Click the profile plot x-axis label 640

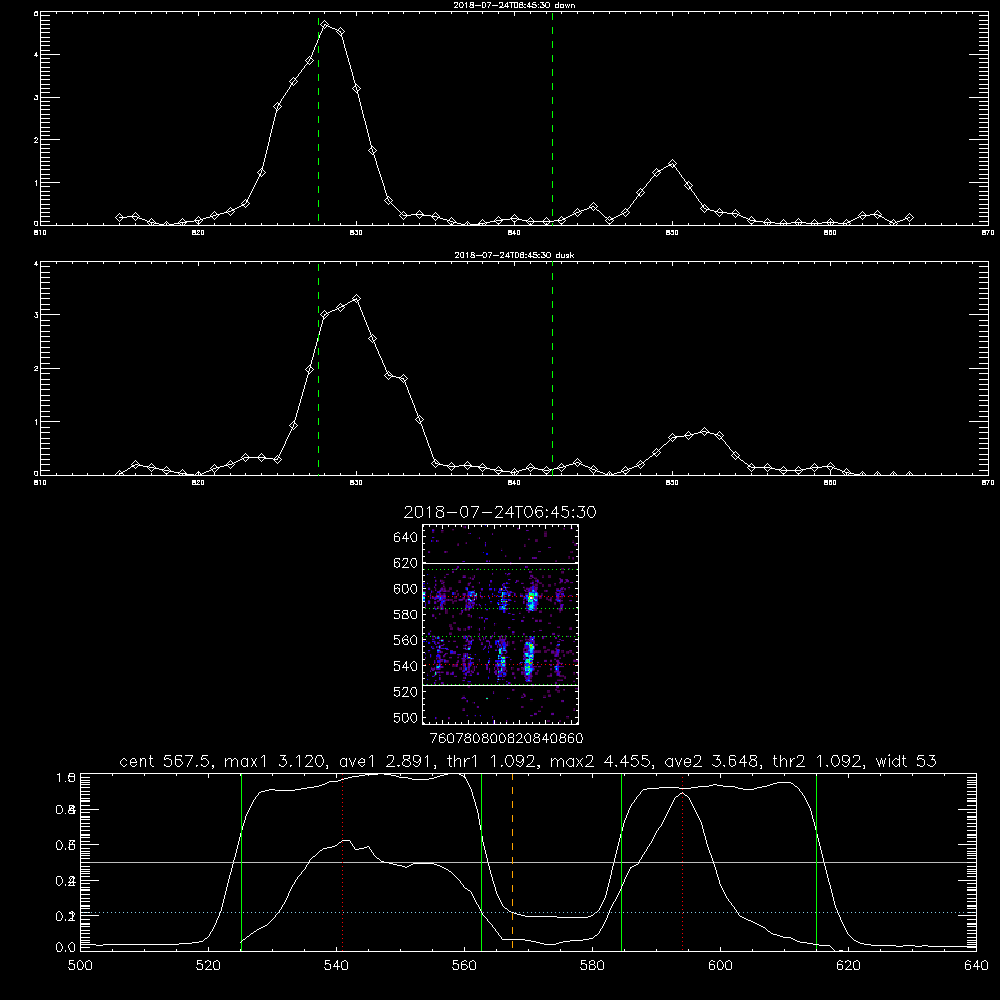(976, 966)
